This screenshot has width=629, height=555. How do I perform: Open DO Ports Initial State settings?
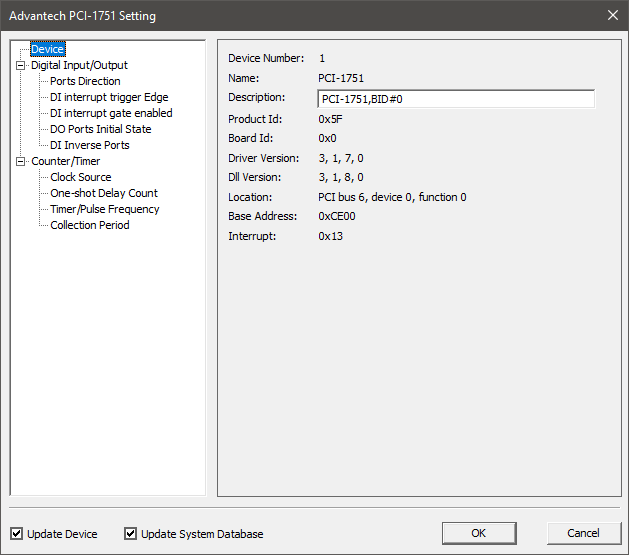[x=101, y=129]
